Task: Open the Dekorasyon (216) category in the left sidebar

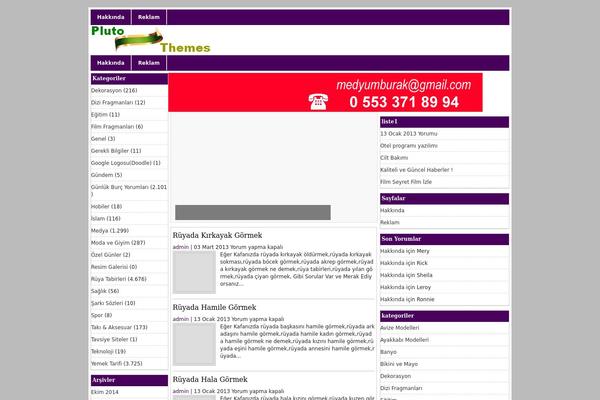Action: [x=114, y=90]
